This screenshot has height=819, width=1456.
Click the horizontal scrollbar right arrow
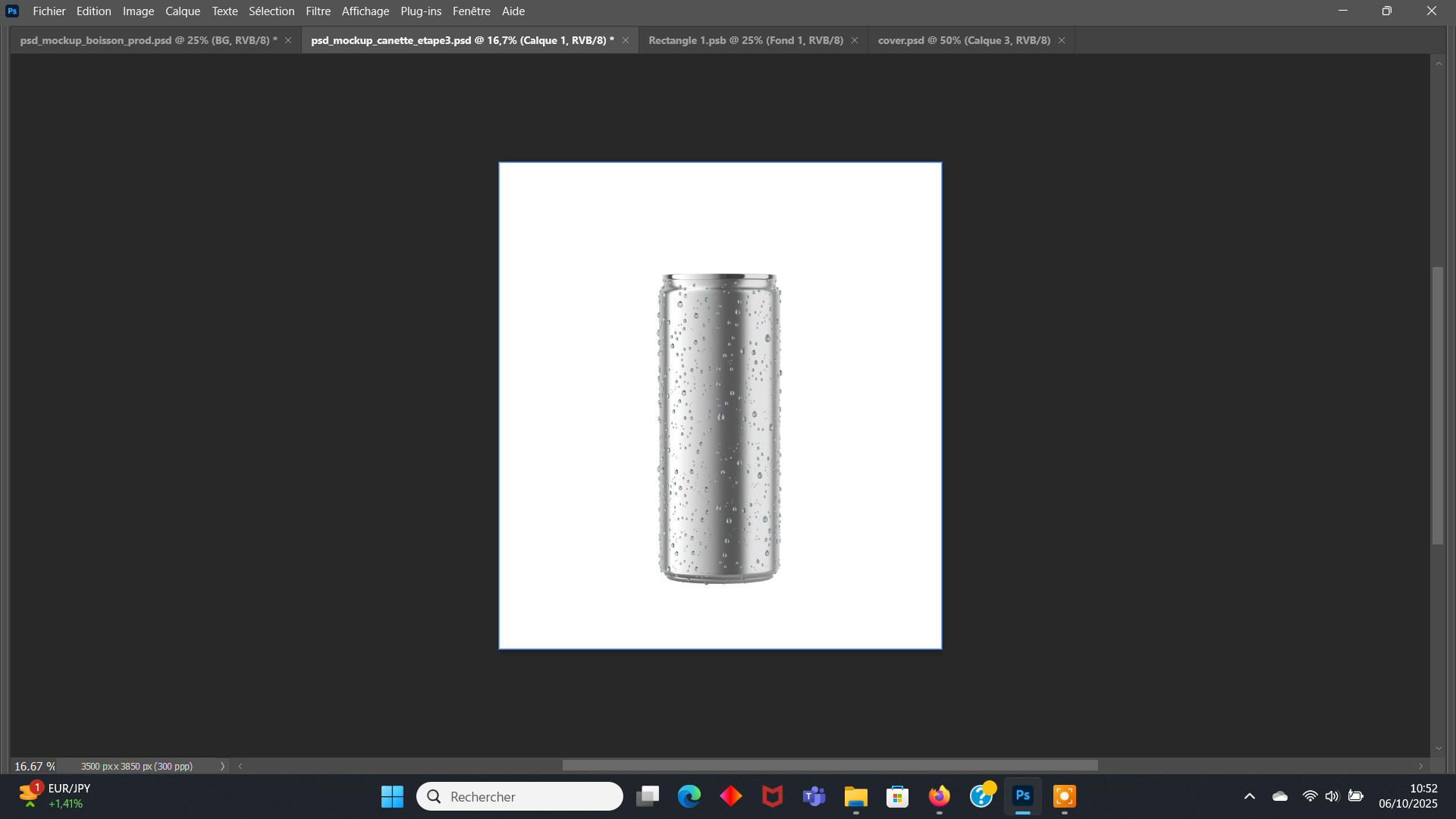1421,766
